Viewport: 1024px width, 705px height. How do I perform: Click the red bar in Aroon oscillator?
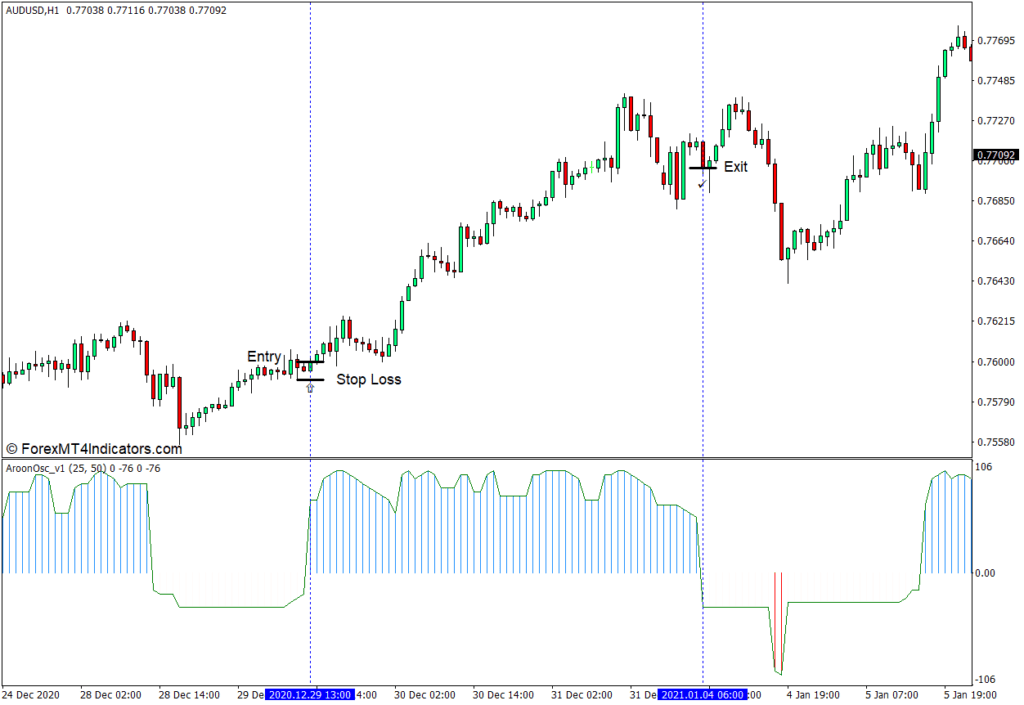774,620
